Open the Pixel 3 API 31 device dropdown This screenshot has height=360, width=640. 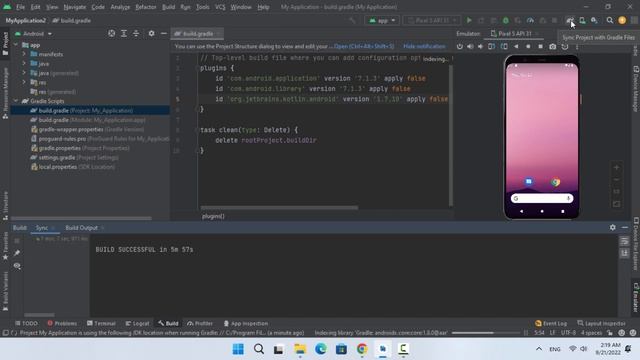432,20
